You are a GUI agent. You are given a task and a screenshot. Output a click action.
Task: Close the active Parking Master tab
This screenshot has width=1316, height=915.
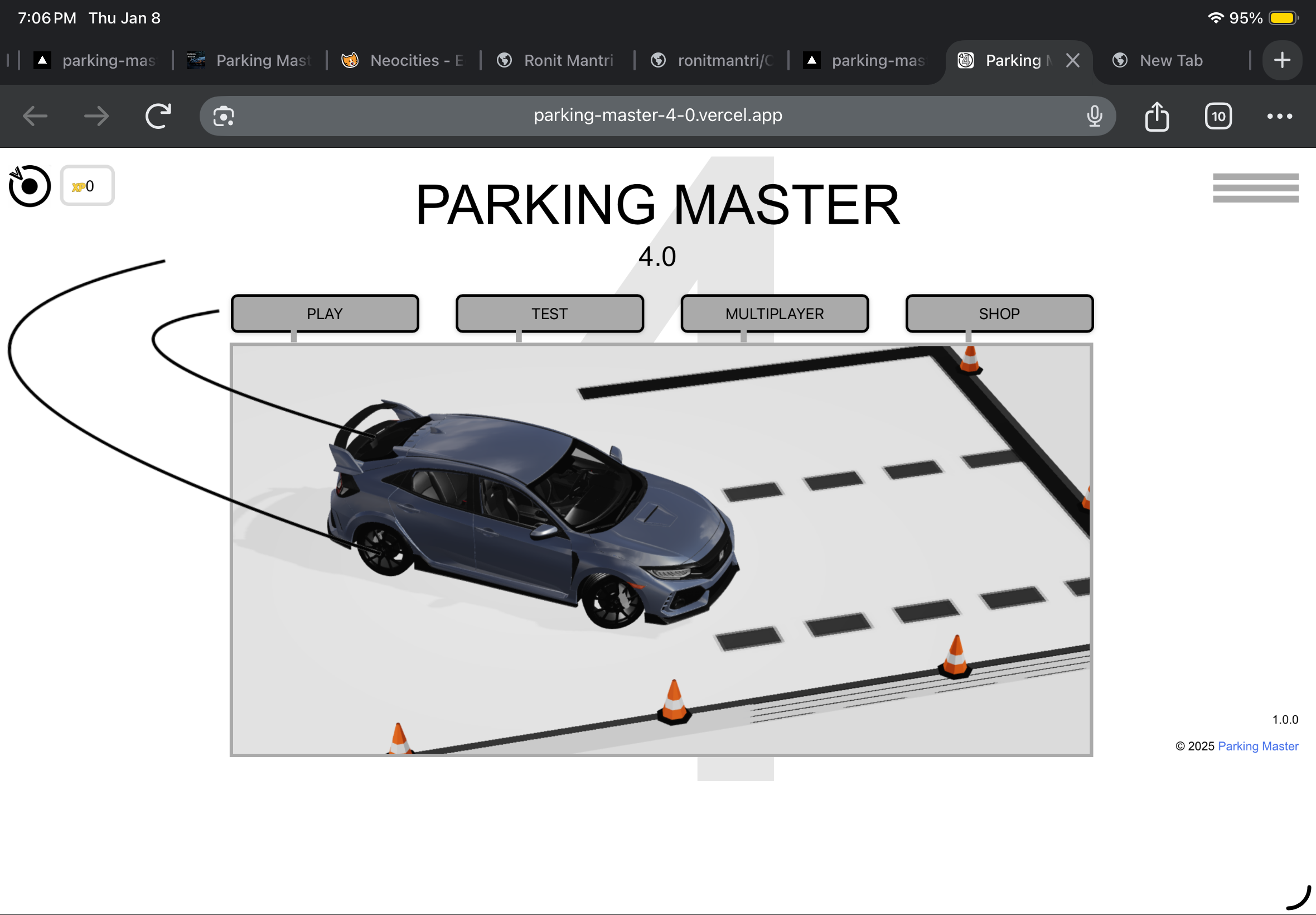(x=1072, y=60)
